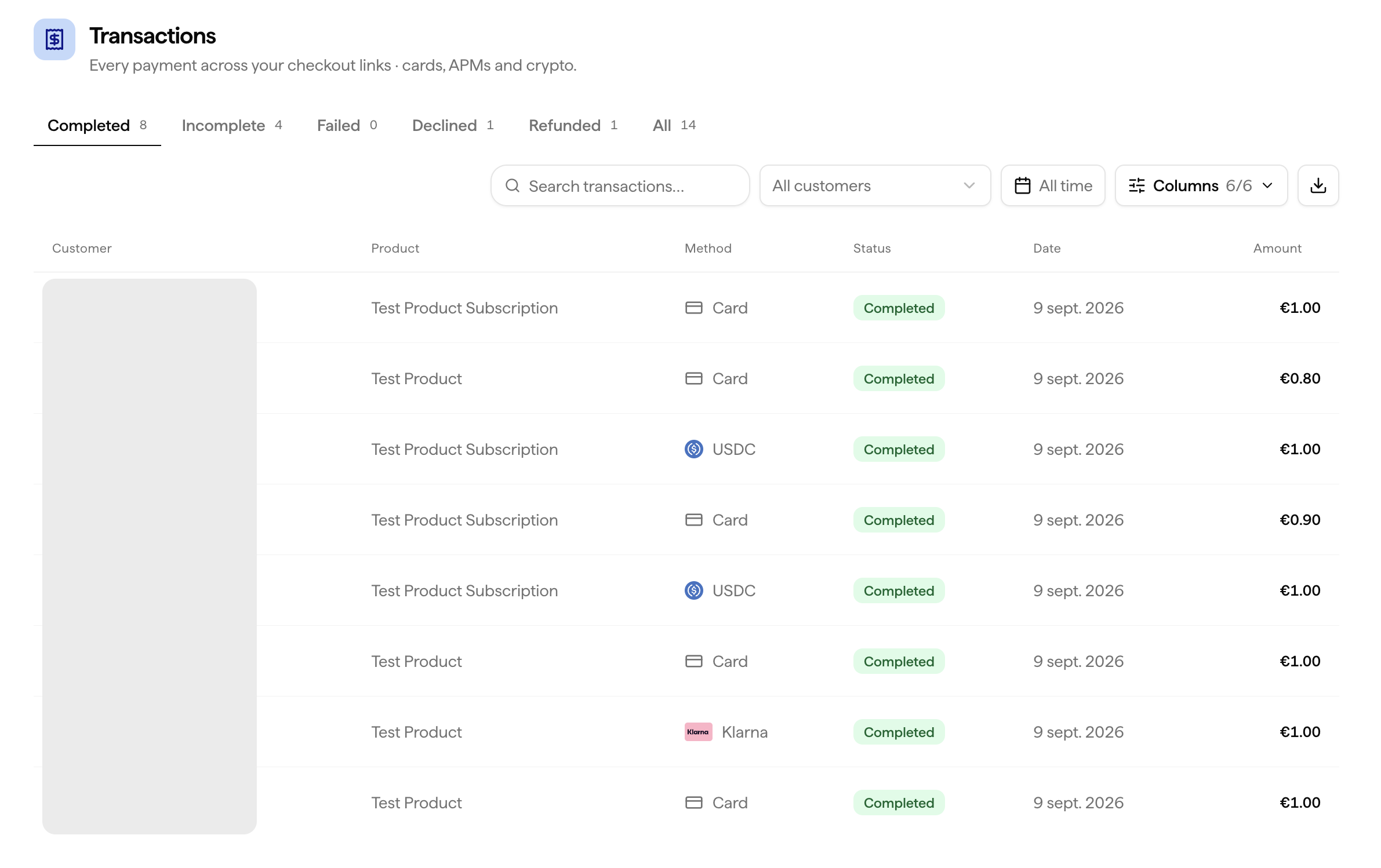Click the date in the Klarna row

[x=1078, y=732]
